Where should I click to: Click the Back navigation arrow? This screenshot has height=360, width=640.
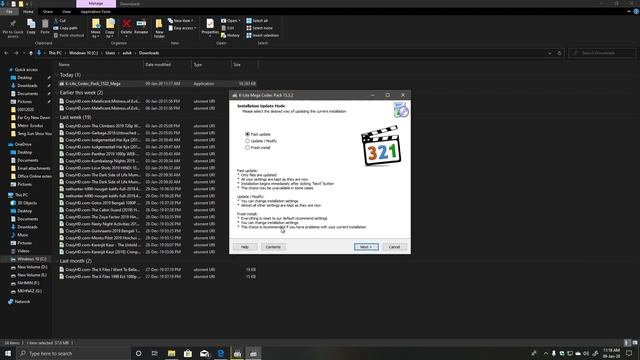[6, 53]
